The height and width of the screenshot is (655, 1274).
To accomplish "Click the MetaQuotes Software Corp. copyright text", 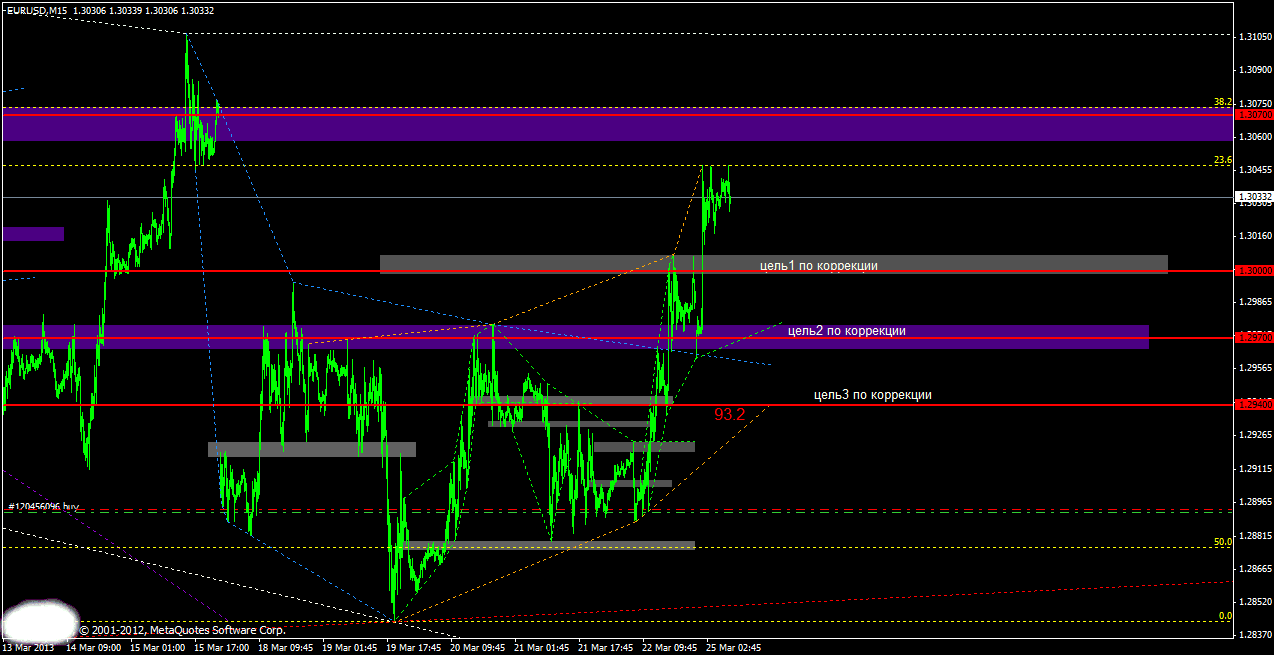I will [x=183, y=630].
